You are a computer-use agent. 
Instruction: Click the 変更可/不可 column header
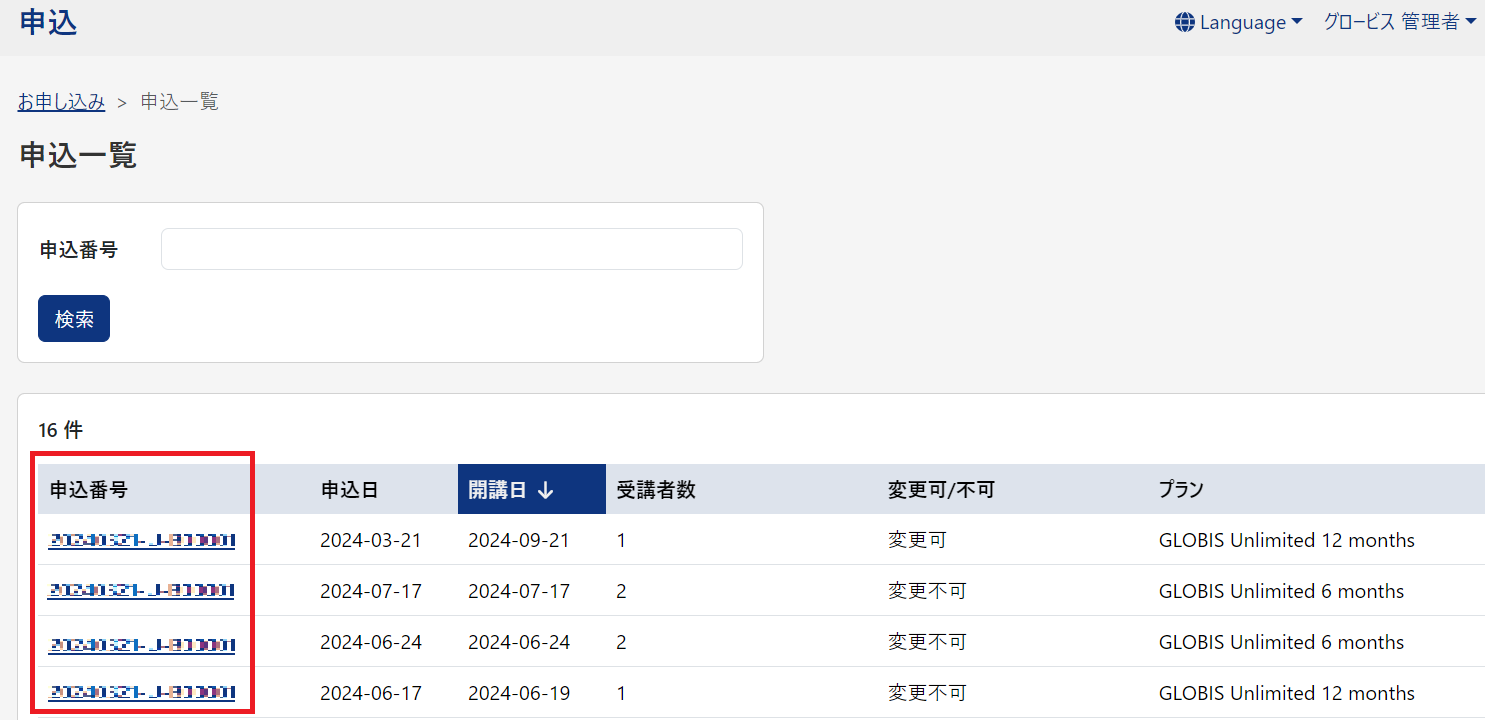pyautogui.click(x=941, y=490)
